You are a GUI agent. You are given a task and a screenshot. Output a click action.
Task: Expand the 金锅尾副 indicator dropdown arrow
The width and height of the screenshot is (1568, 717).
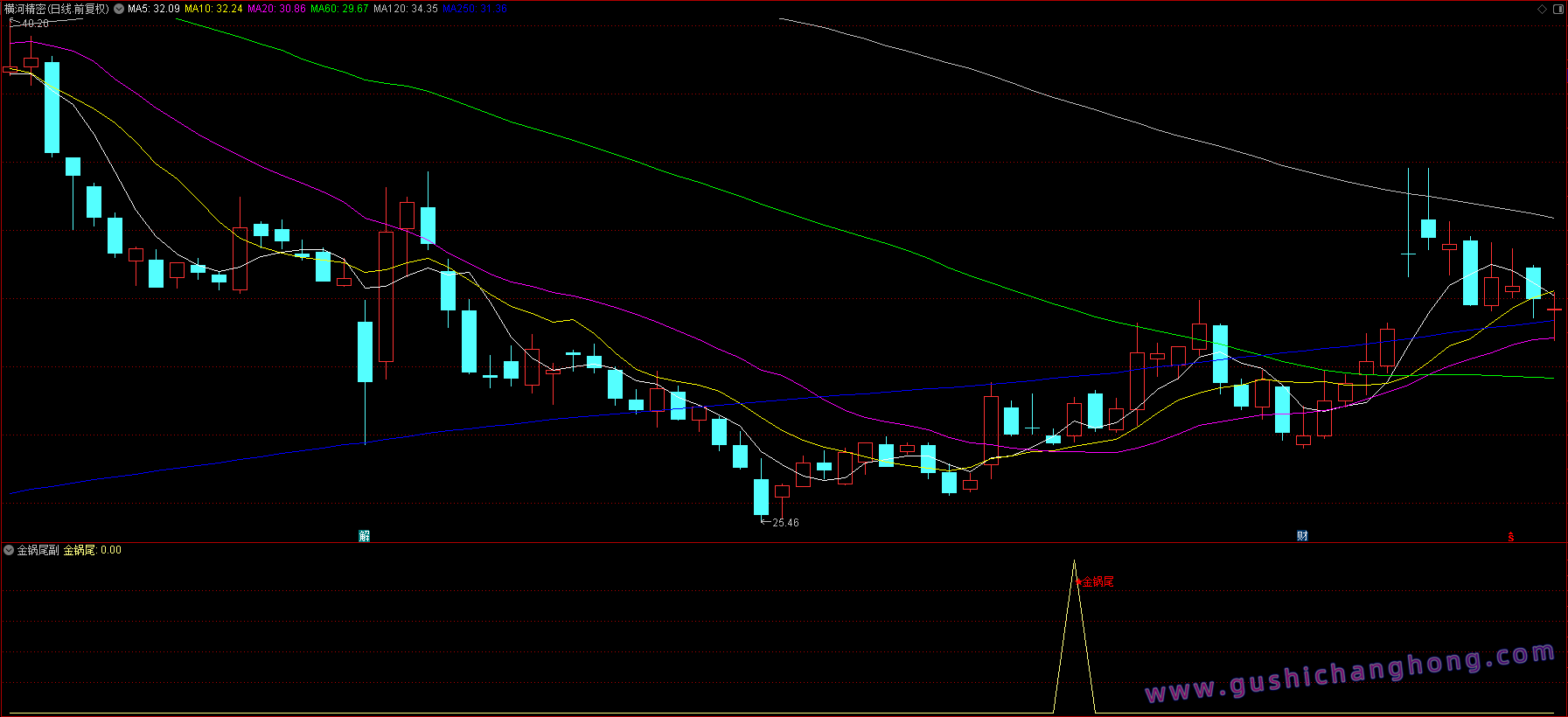click(x=9, y=550)
